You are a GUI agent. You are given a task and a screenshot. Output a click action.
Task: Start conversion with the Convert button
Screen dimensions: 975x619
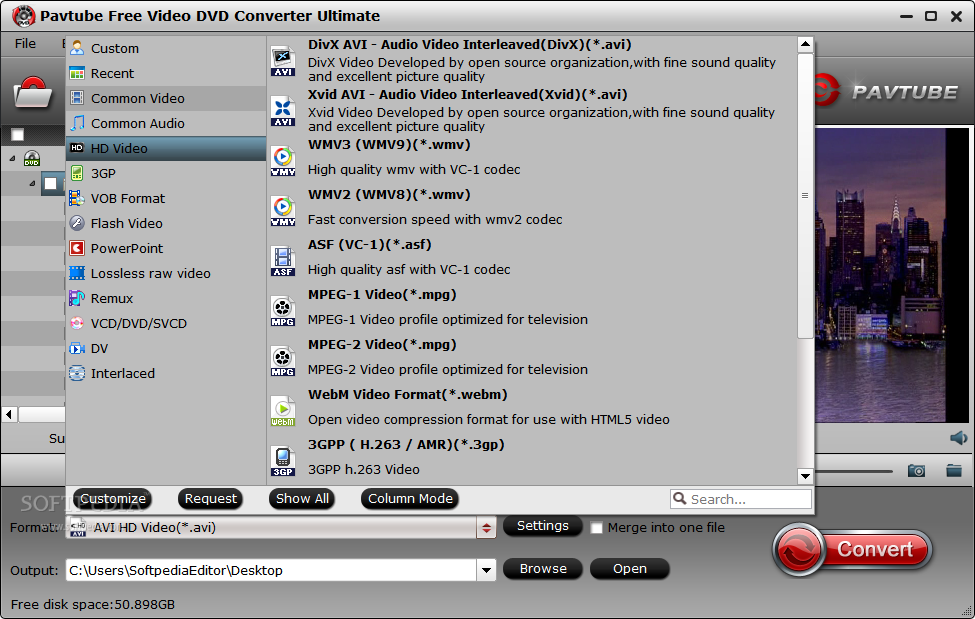click(853, 549)
